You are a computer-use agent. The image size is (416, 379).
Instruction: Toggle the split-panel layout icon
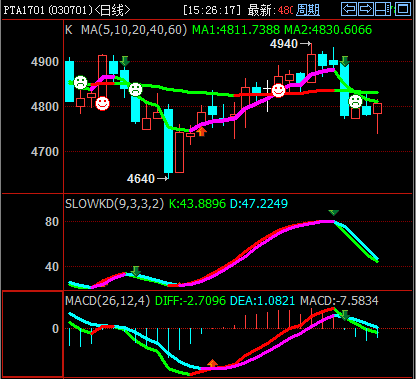point(383,9)
